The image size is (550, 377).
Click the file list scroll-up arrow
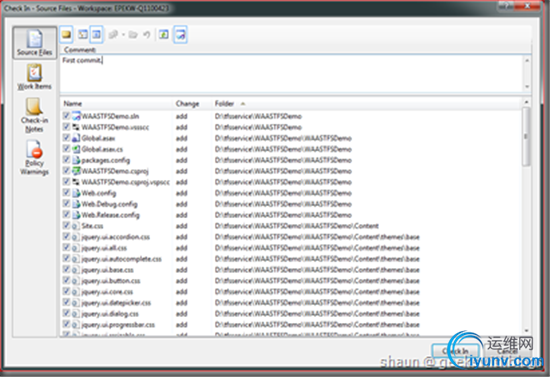(x=526, y=102)
